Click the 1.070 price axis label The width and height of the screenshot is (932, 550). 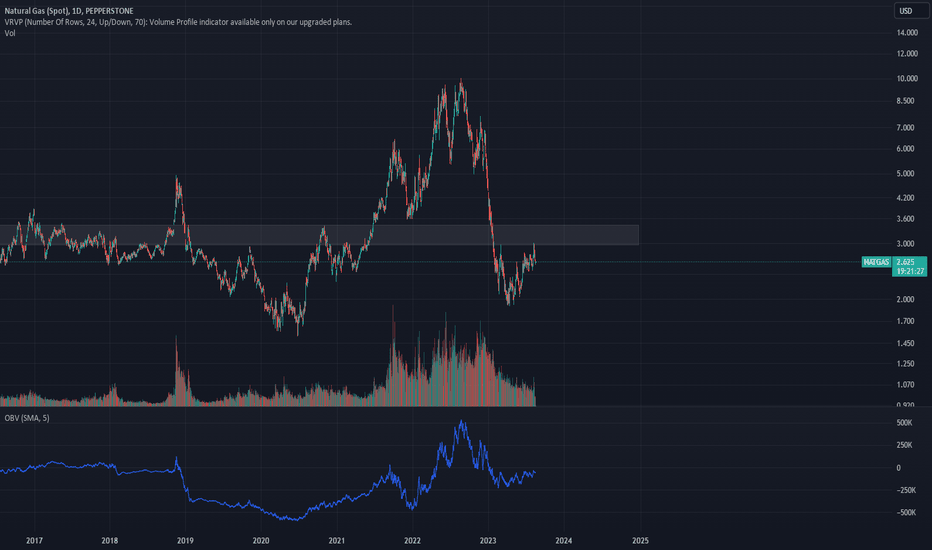pyautogui.click(x=905, y=385)
